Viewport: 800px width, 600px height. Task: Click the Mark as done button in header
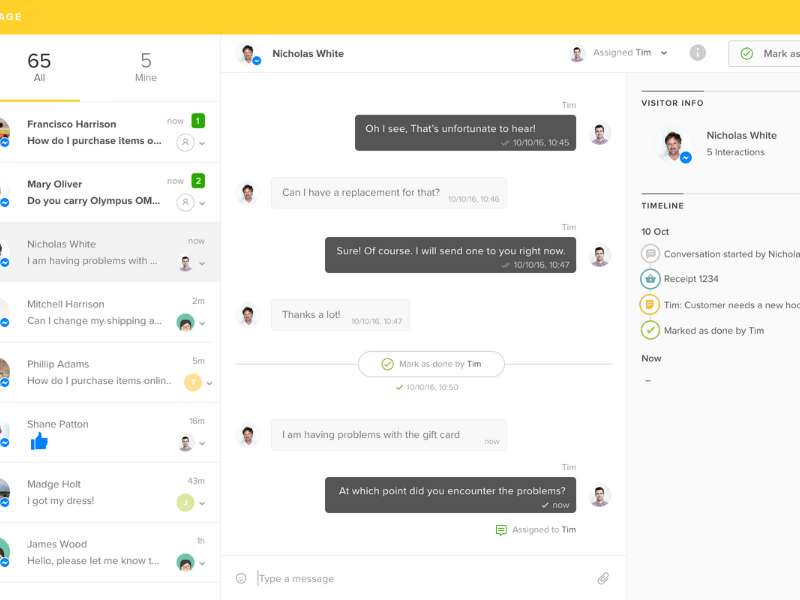766,54
